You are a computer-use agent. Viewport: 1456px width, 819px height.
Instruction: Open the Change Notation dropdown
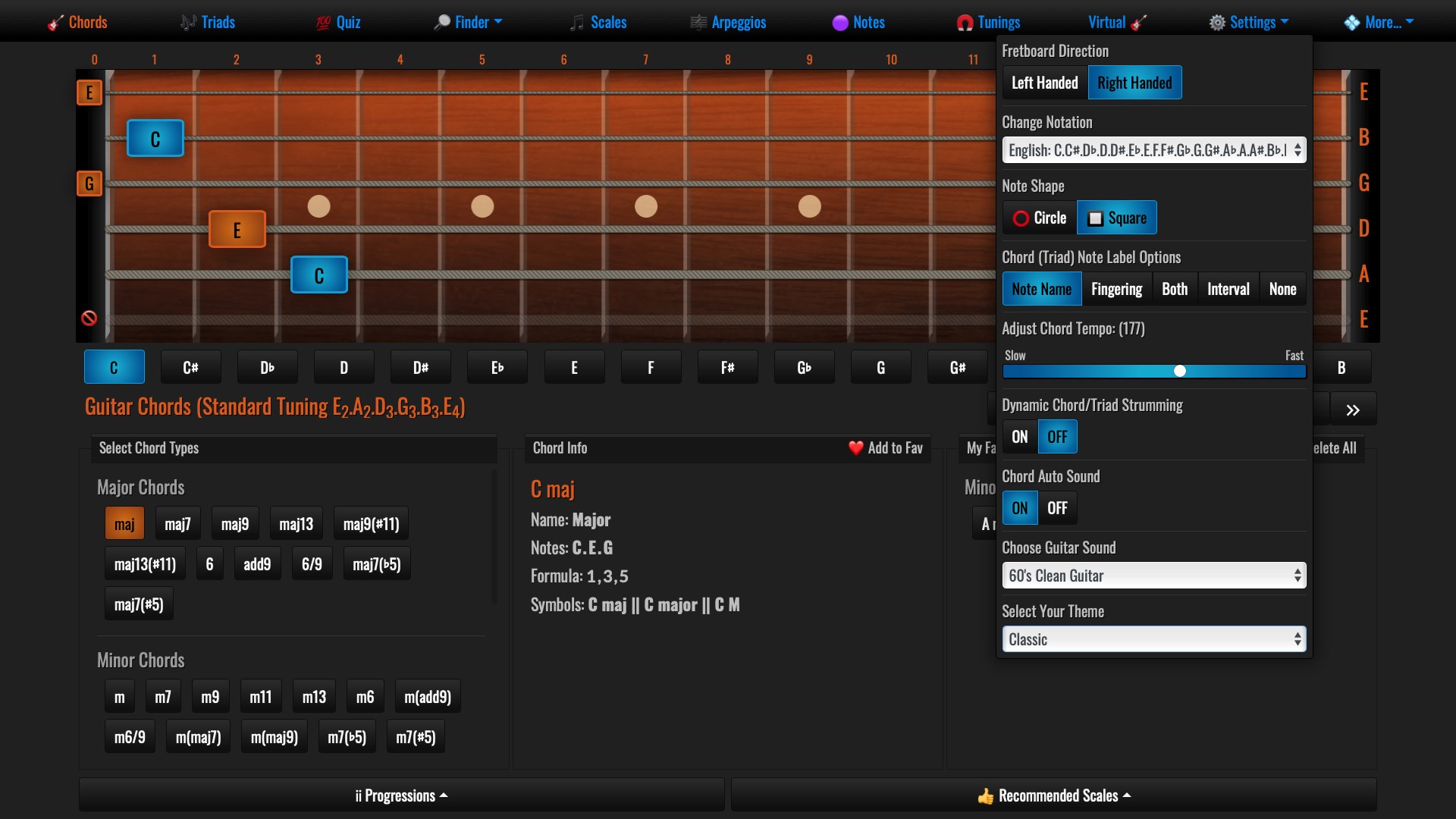pos(1154,150)
